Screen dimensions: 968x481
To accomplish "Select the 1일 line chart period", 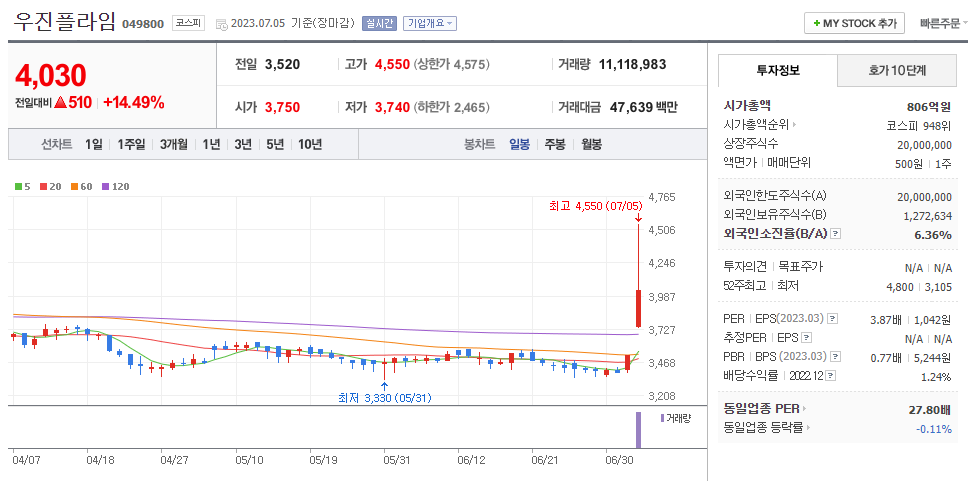I will point(94,144).
